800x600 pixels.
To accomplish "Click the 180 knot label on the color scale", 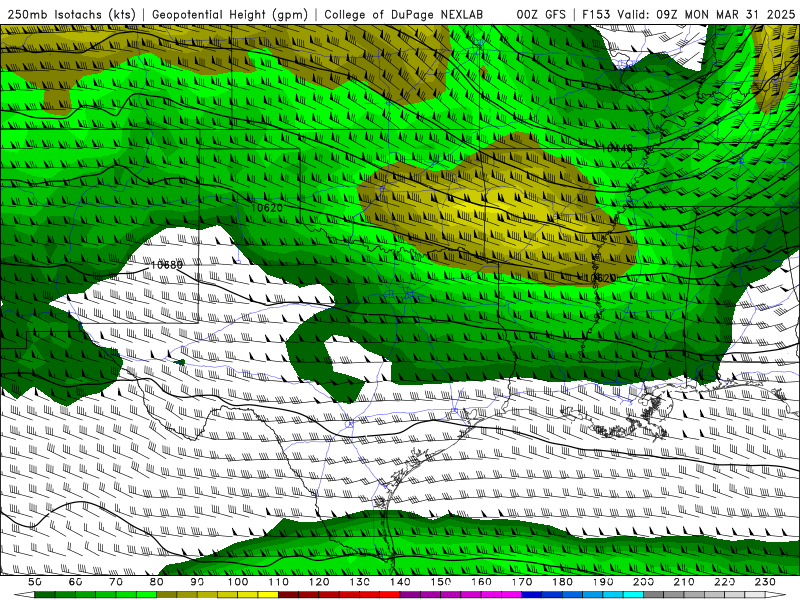I will 562,582.
